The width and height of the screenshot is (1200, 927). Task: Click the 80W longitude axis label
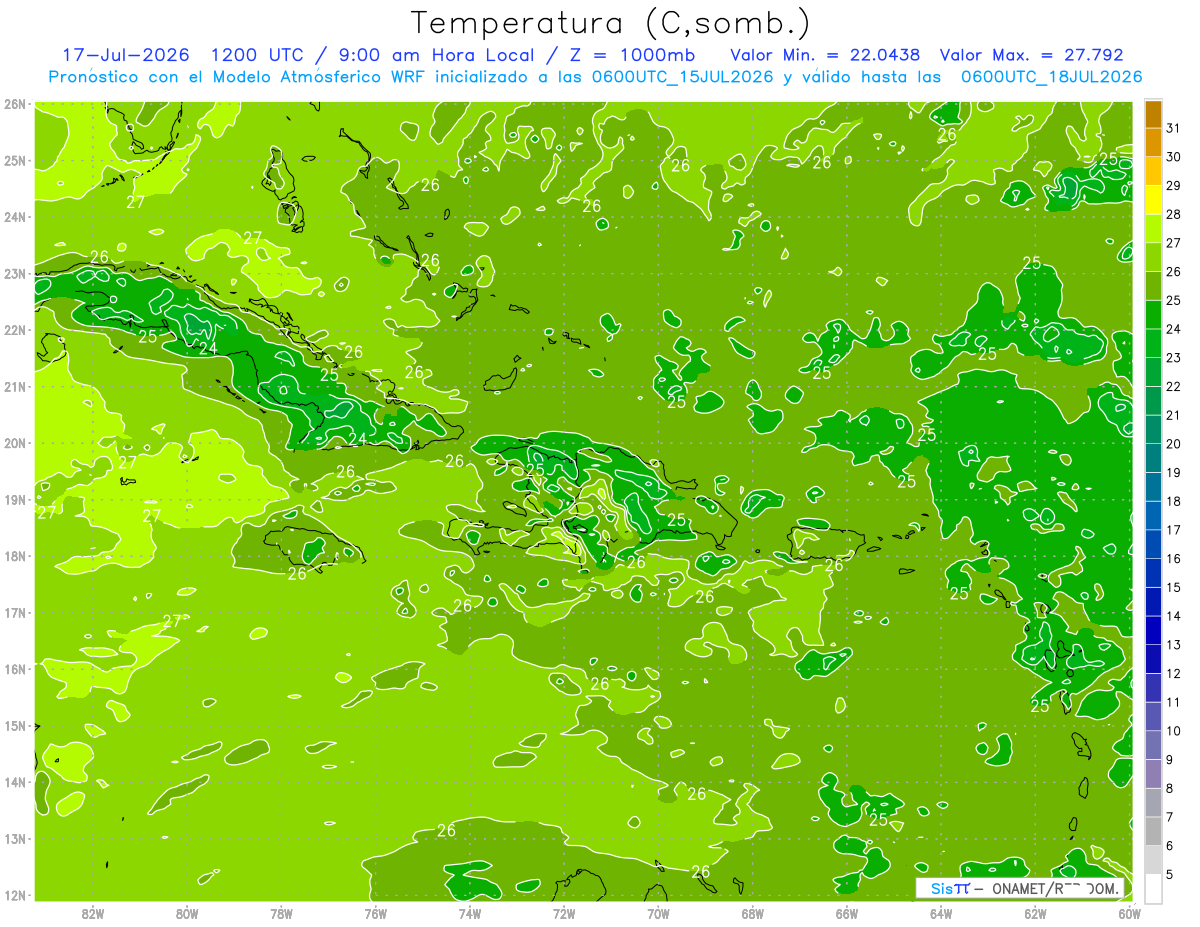[x=187, y=912]
